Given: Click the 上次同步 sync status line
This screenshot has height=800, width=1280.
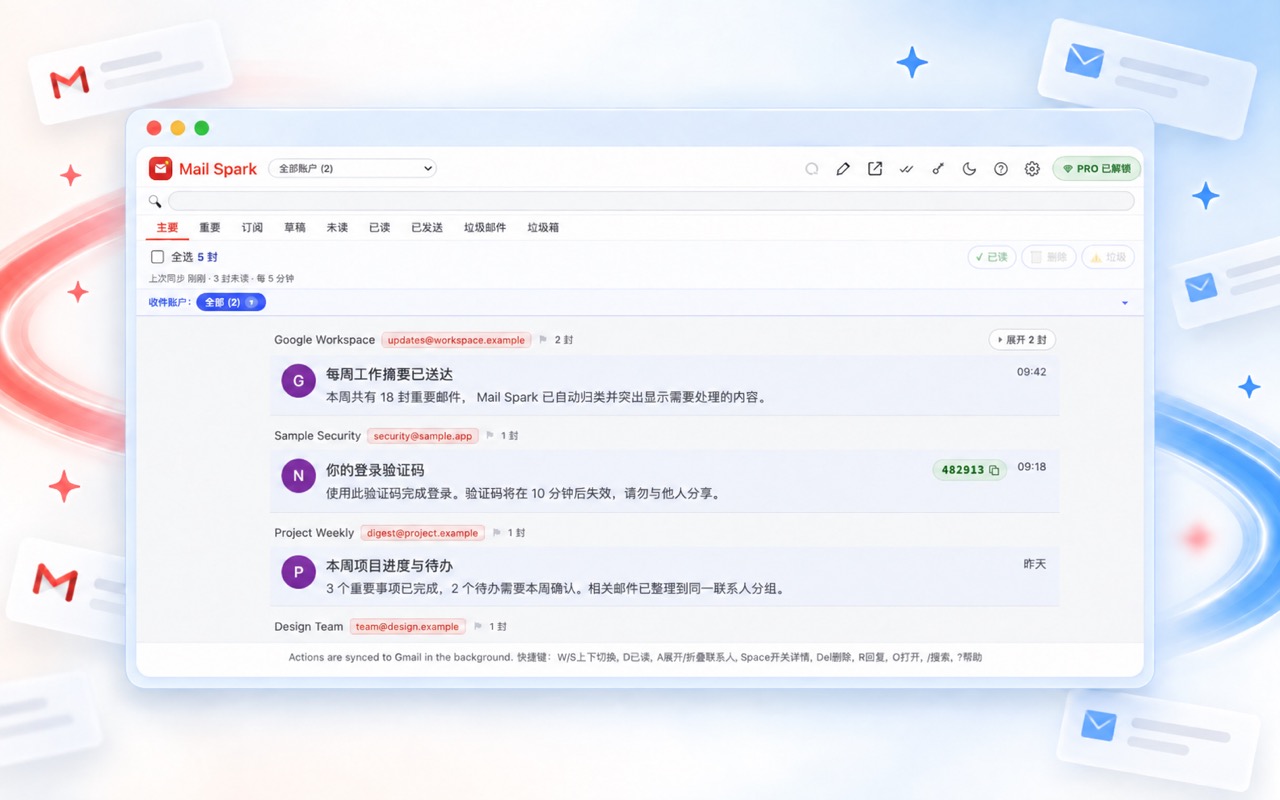Looking at the screenshot, I should pos(221,279).
